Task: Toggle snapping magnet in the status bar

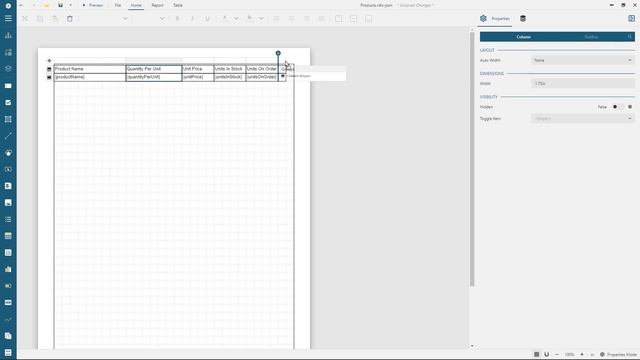Action: tap(547, 354)
